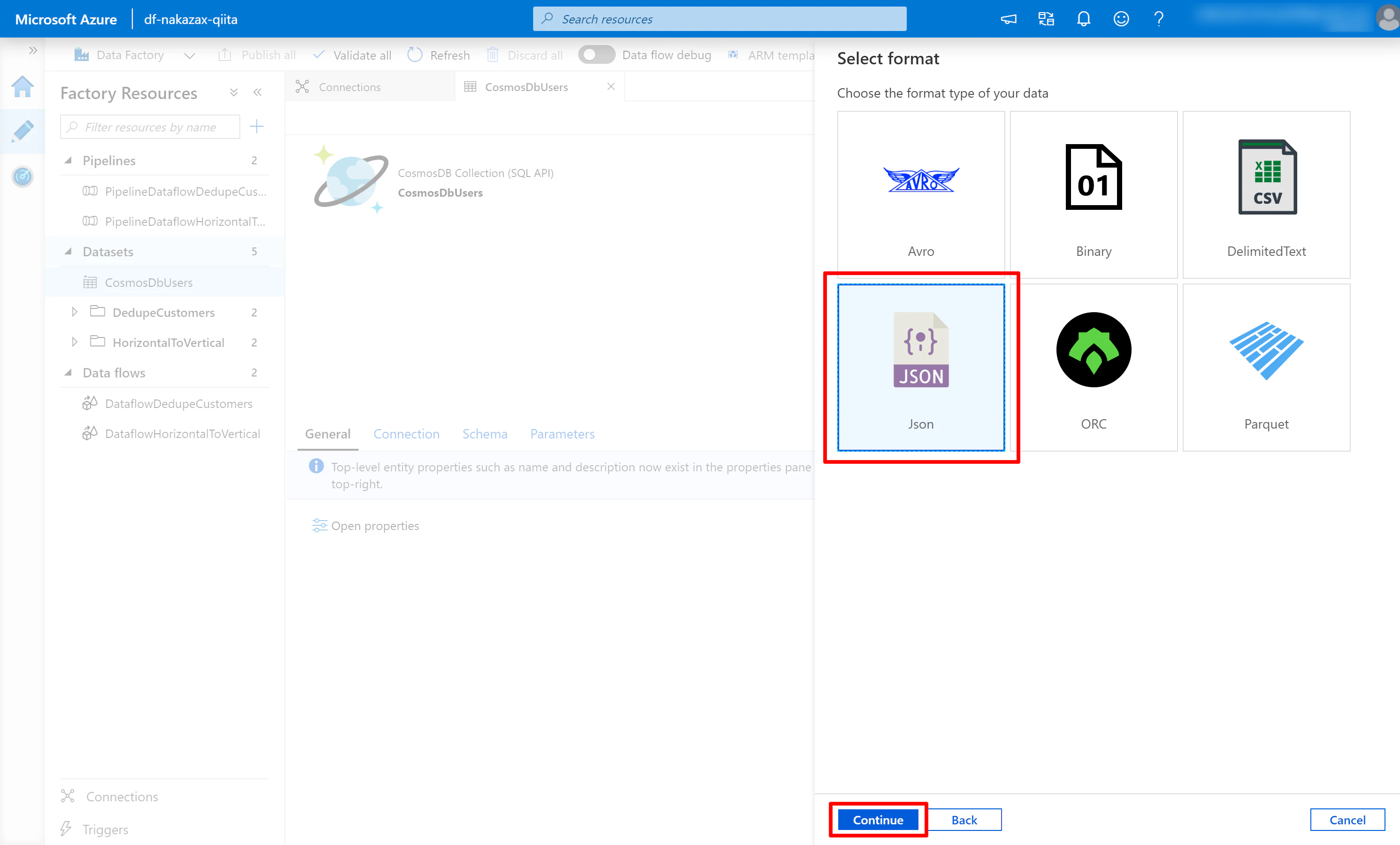Go to the Home icon in sidebar
This screenshot has height=845, width=1400.
(x=22, y=87)
